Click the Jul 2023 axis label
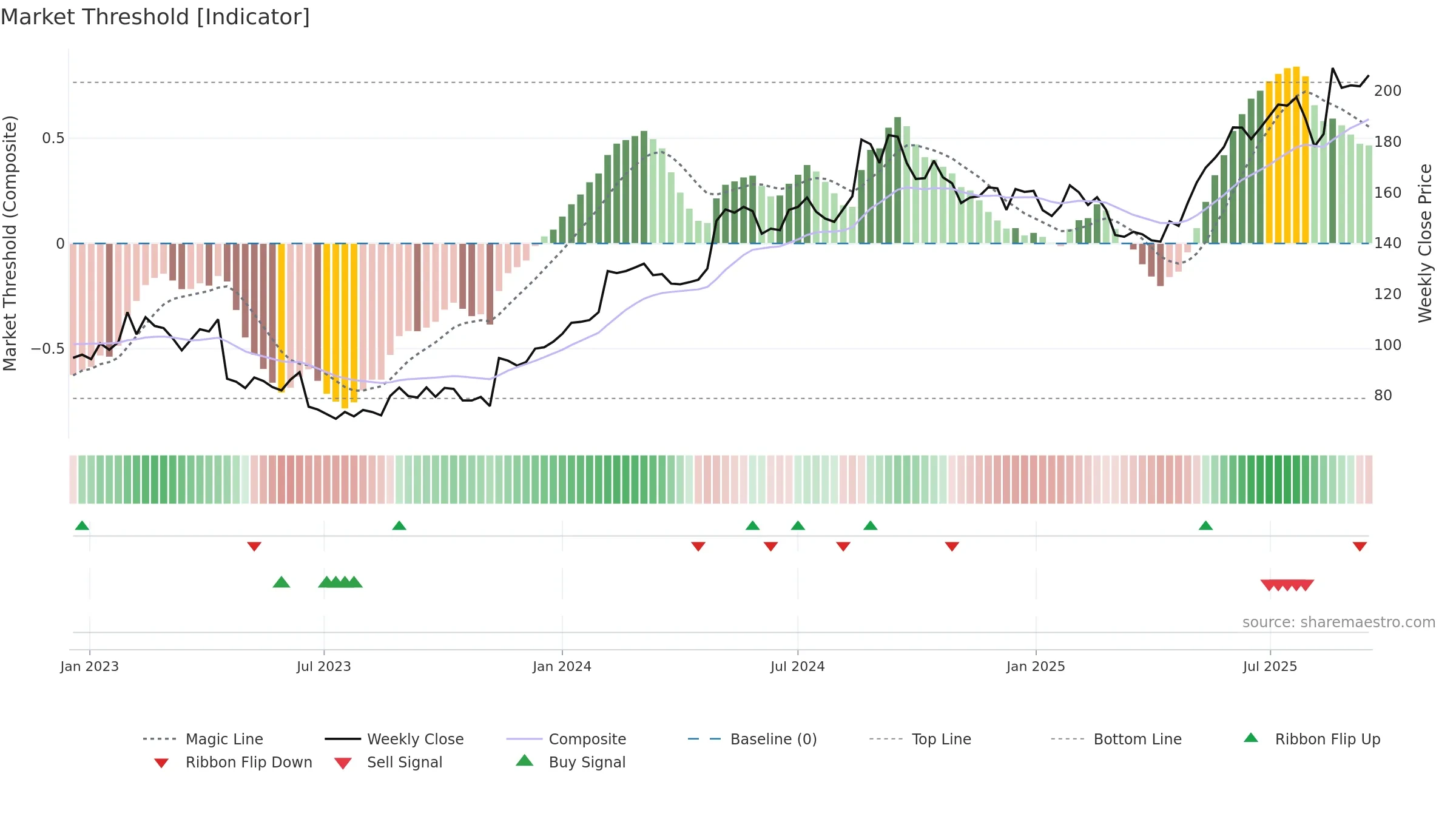This screenshot has width=1456, height=819. pyautogui.click(x=324, y=667)
